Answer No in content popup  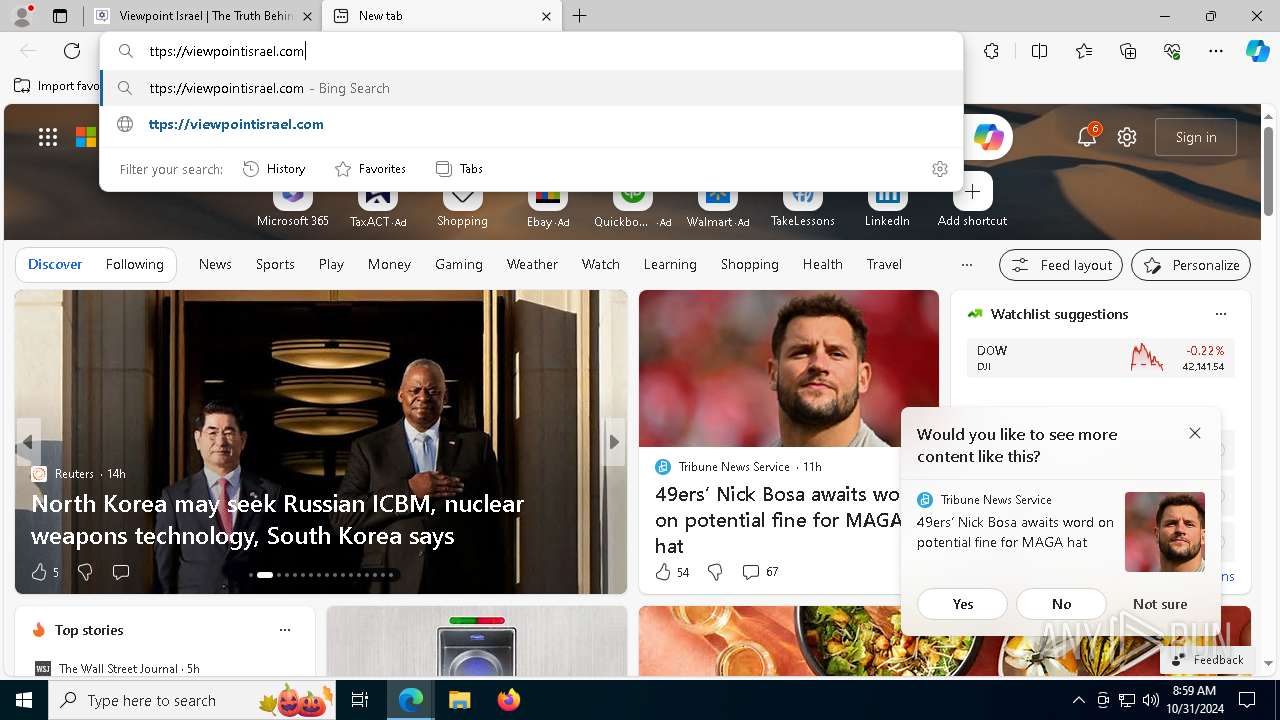tap(1061, 604)
